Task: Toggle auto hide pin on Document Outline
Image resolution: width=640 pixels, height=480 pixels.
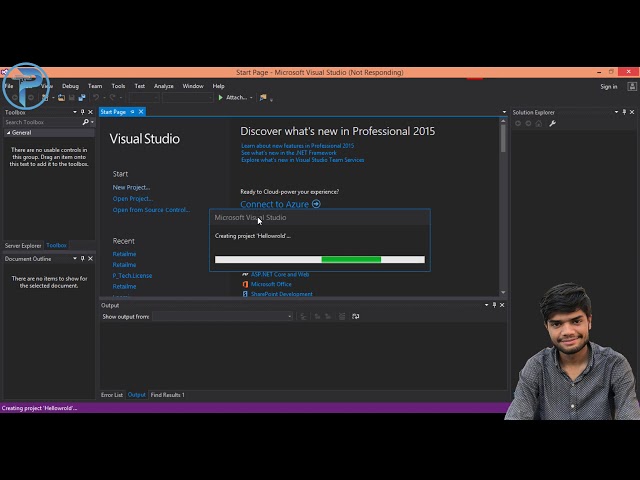Action: [82, 258]
